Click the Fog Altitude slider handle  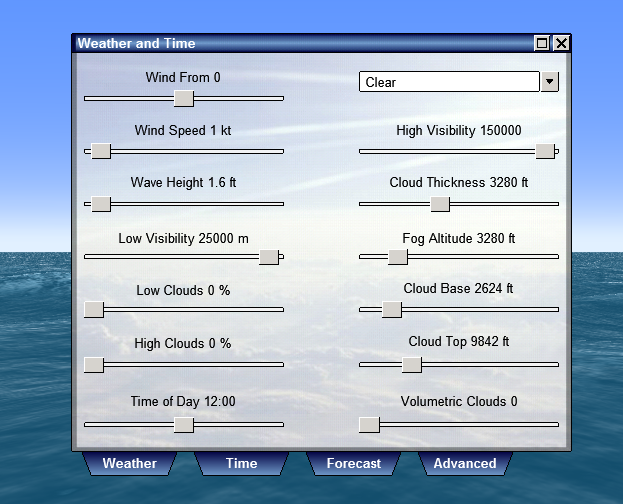click(x=398, y=257)
